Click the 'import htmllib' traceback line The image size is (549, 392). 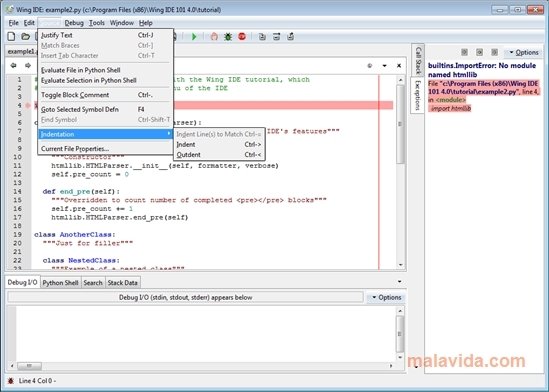(x=451, y=108)
